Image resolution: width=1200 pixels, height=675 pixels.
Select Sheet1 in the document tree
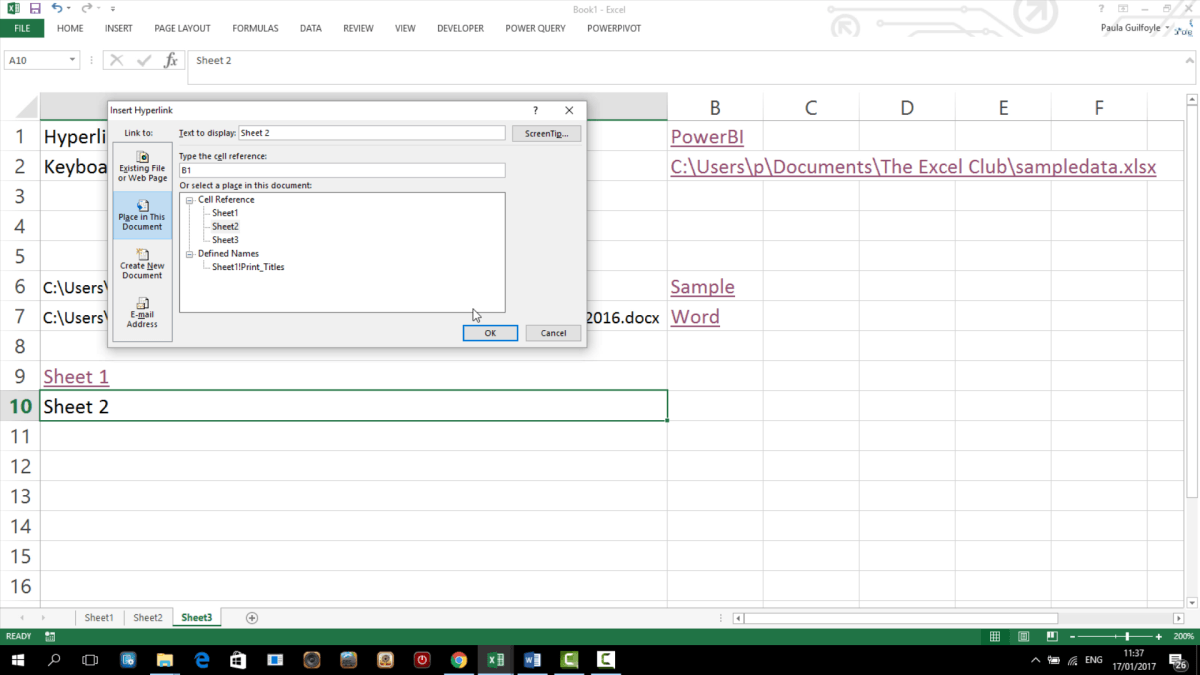pos(225,213)
